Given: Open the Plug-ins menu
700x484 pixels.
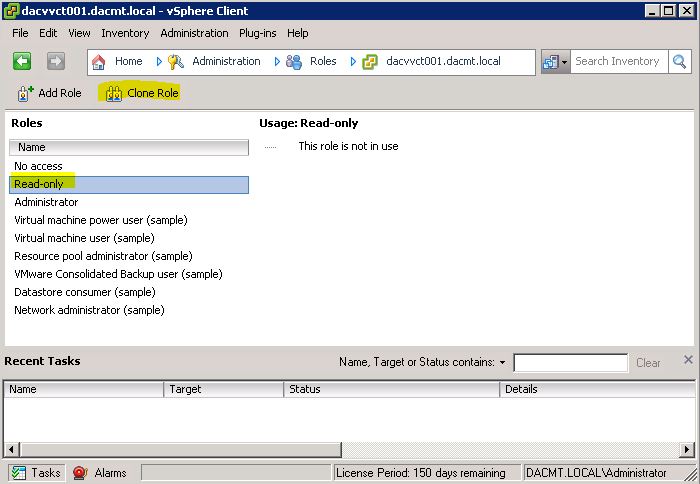Looking at the screenshot, I should [x=258, y=33].
